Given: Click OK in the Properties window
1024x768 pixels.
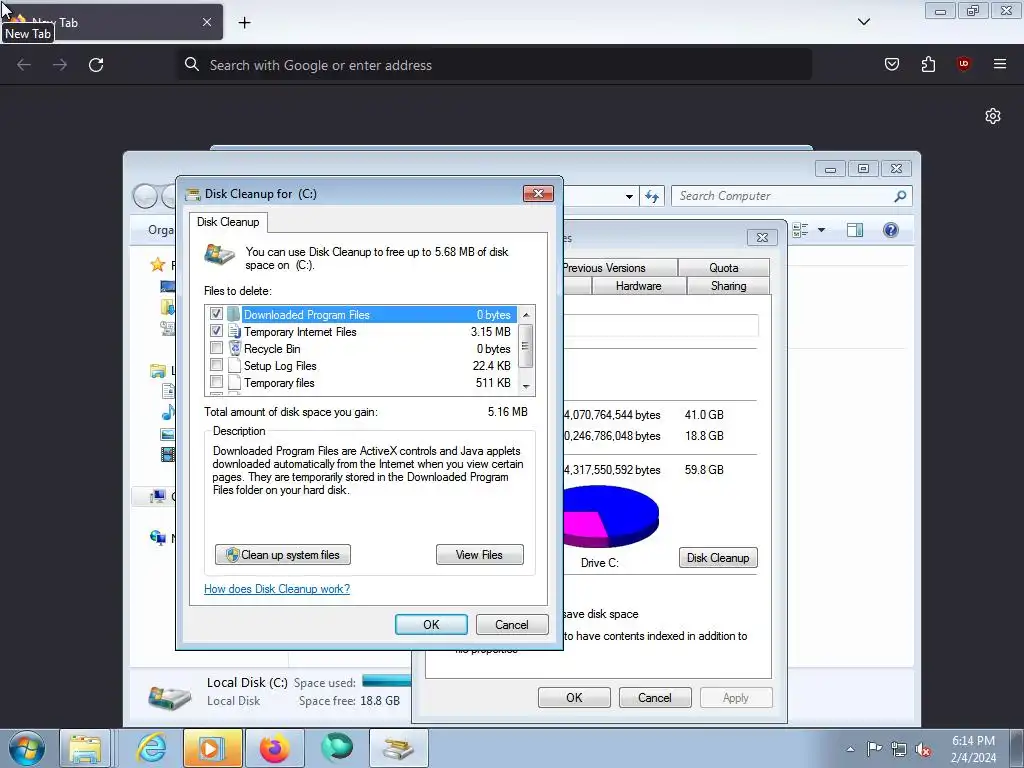Looking at the screenshot, I should [x=574, y=697].
